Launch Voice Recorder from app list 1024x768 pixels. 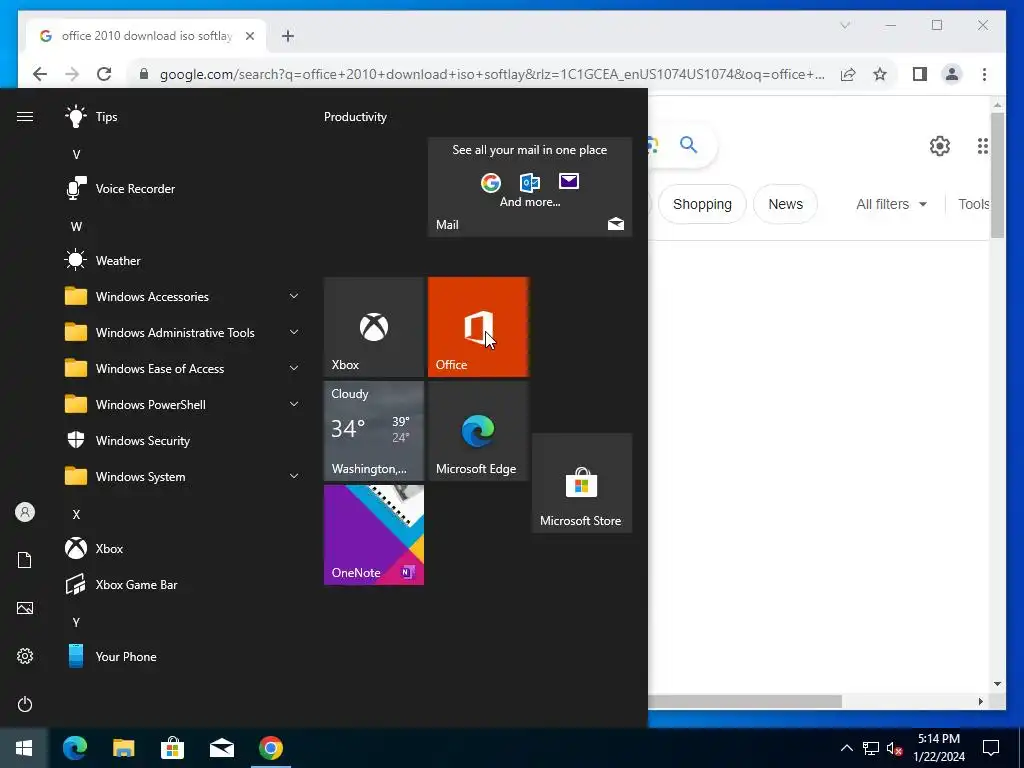(x=183, y=189)
